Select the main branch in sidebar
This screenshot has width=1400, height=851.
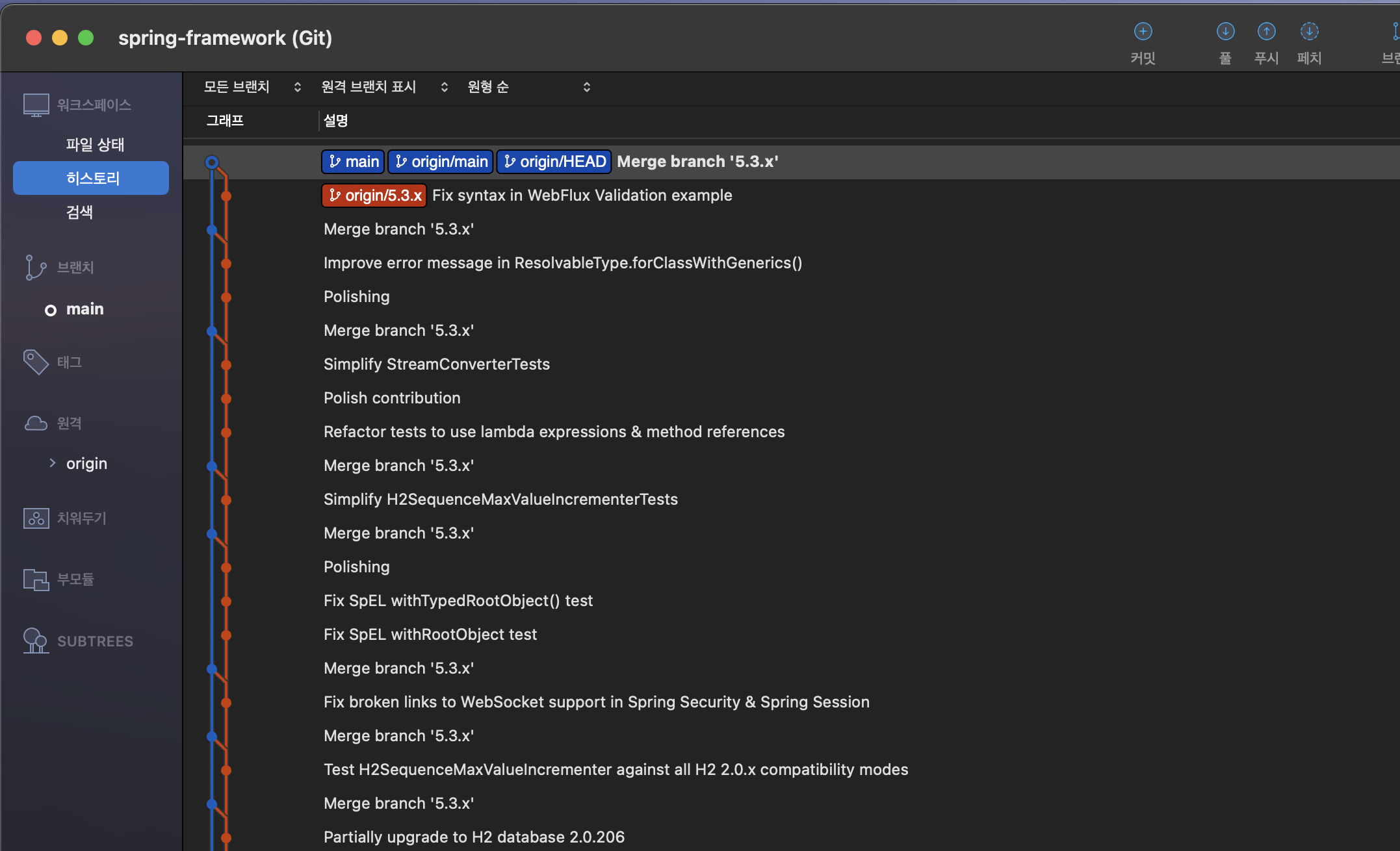85,309
